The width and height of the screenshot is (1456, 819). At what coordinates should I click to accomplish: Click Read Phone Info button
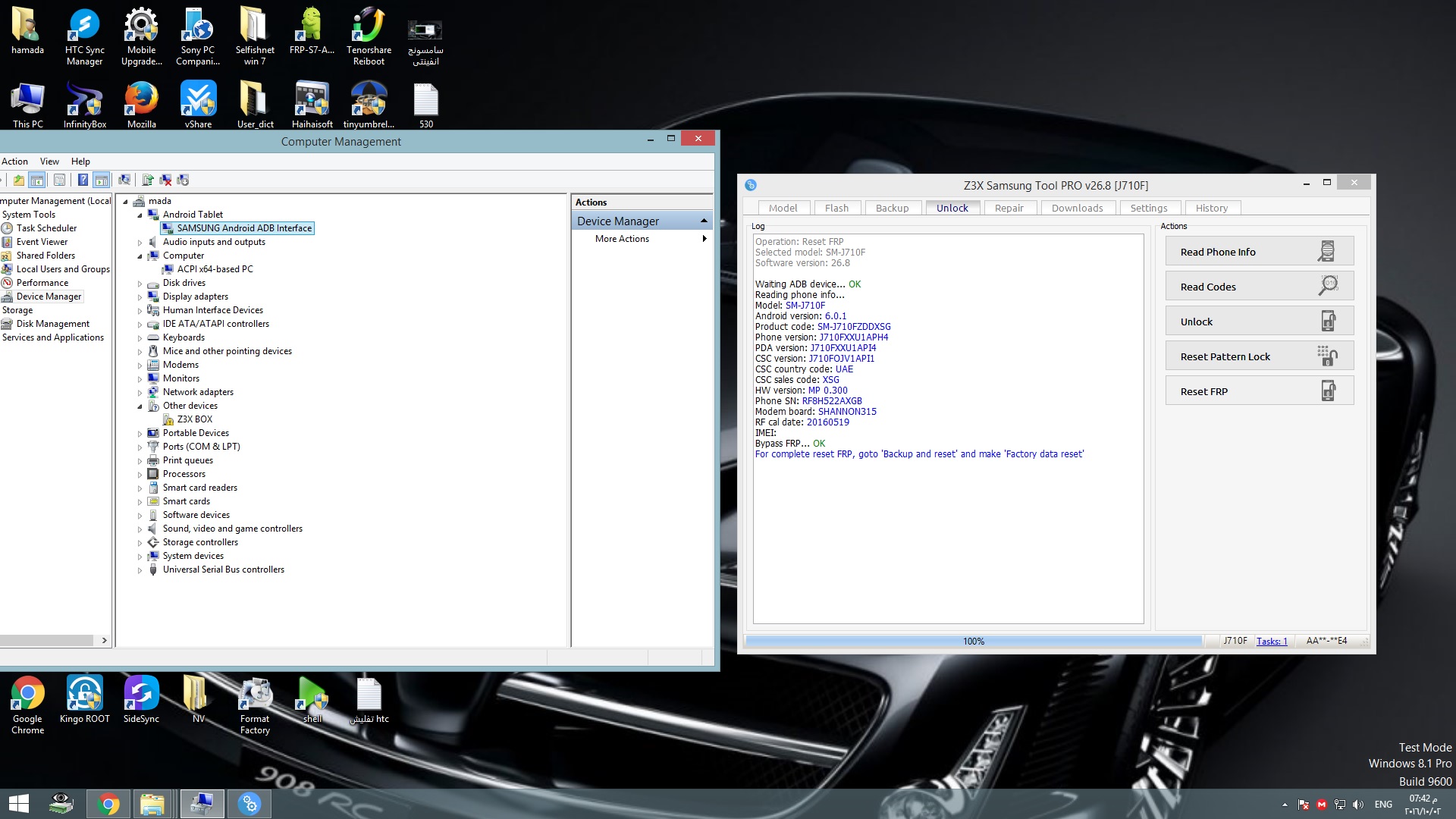pyautogui.click(x=1259, y=252)
